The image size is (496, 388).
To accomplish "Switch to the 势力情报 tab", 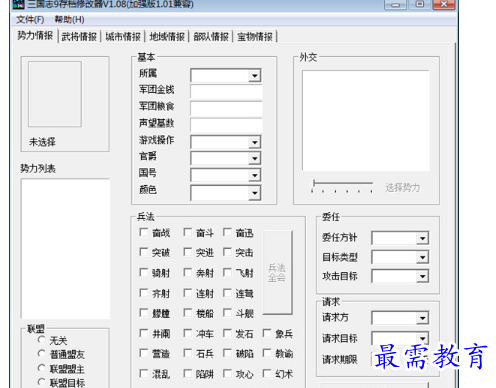I will [x=35, y=35].
